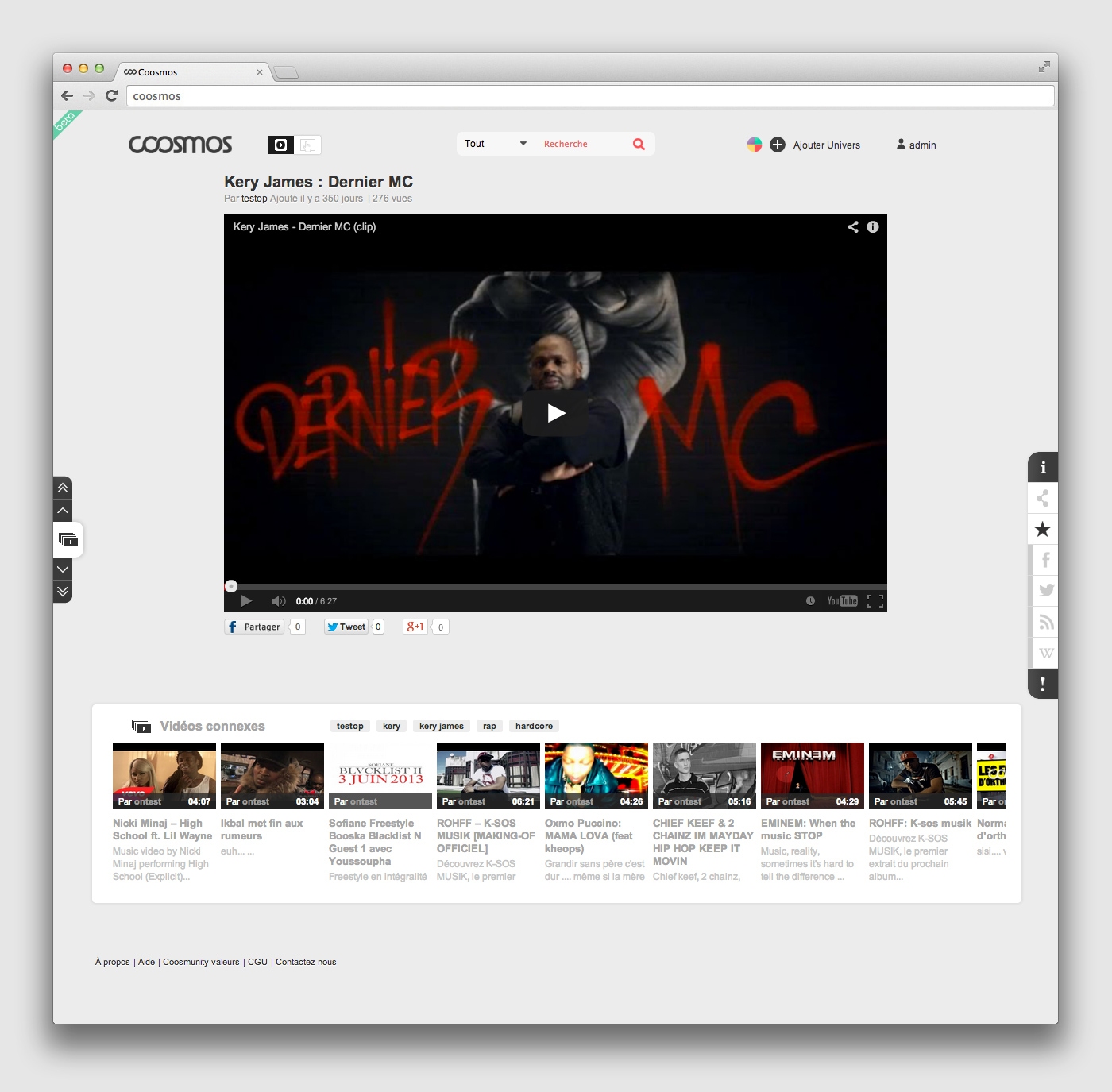This screenshot has height=1092, width=1112.
Task: Open the Aide footer link
Action: [x=147, y=962]
